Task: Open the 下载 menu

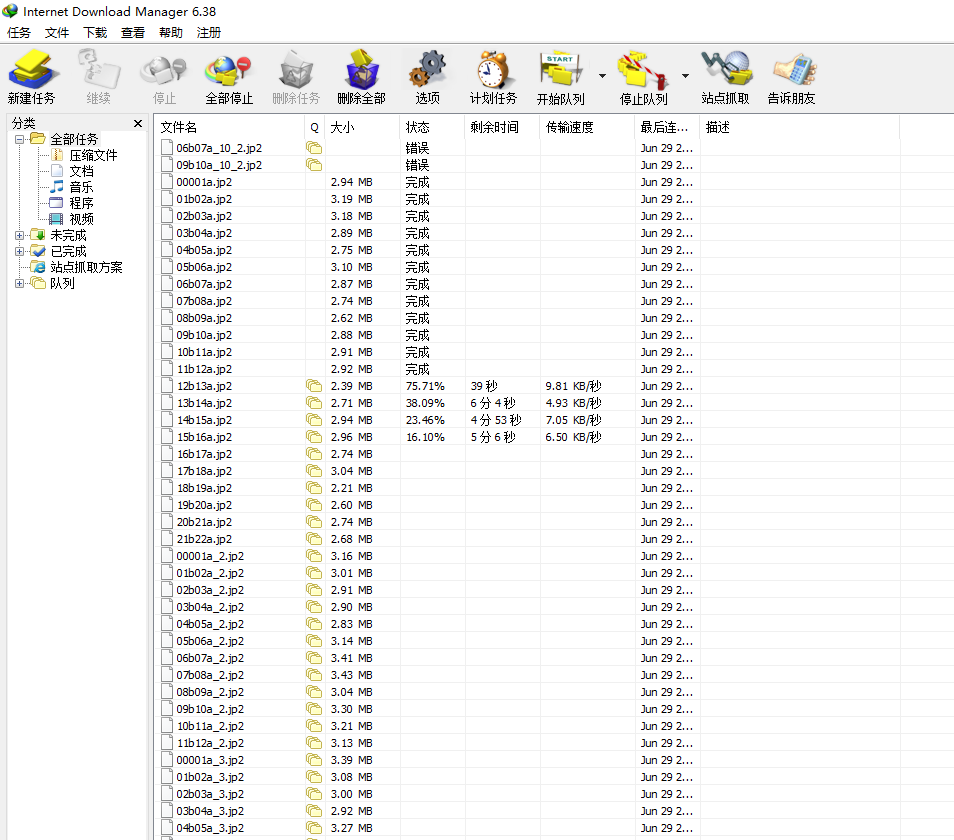Action: point(95,32)
